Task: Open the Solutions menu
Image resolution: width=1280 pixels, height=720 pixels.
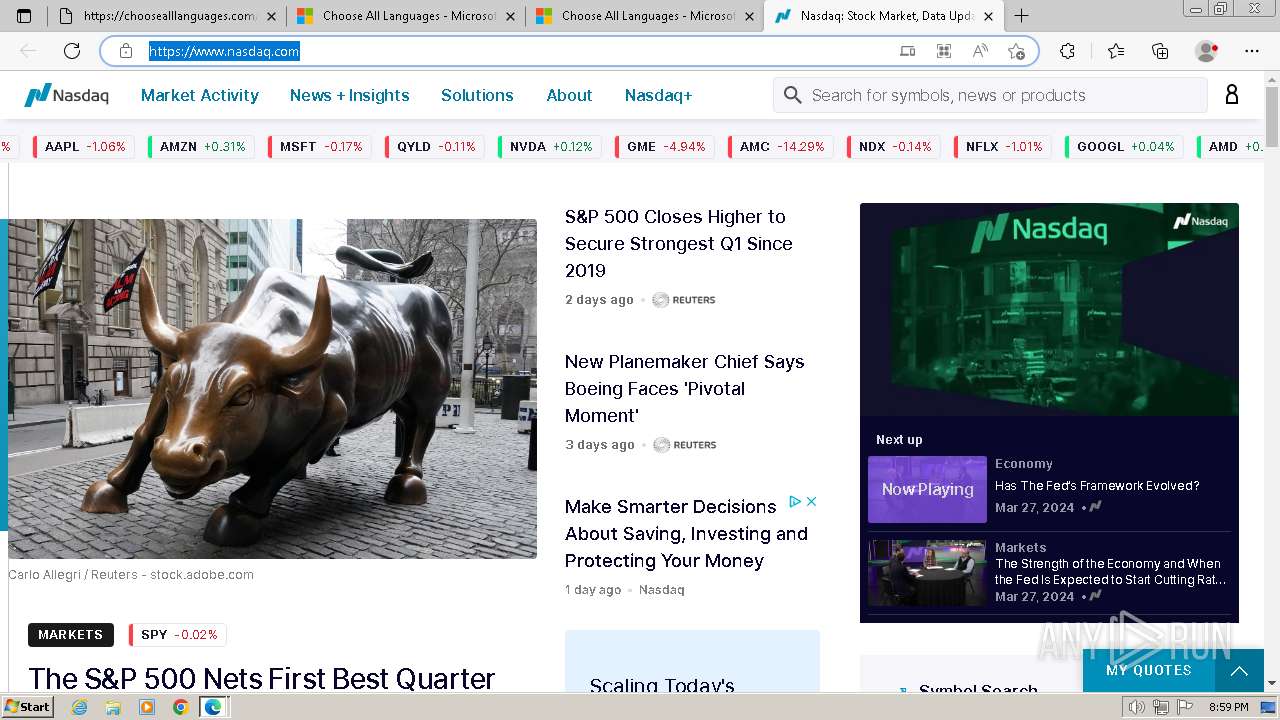Action: [x=477, y=95]
